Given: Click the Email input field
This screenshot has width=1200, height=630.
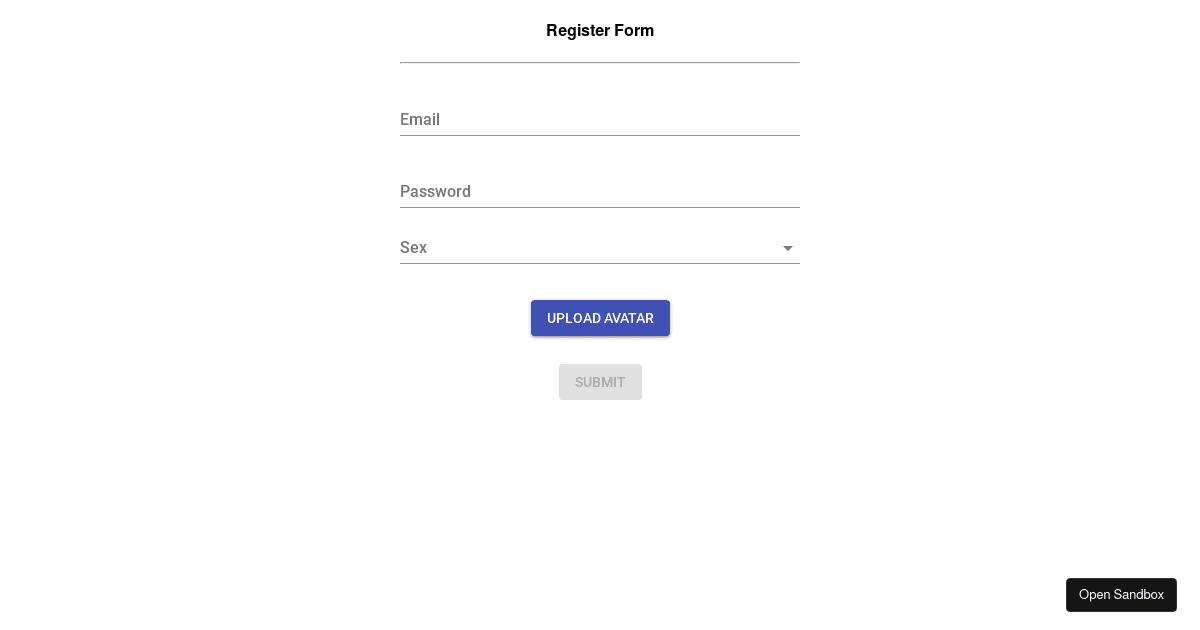Looking at the screenshot, I should click(600, 120).
